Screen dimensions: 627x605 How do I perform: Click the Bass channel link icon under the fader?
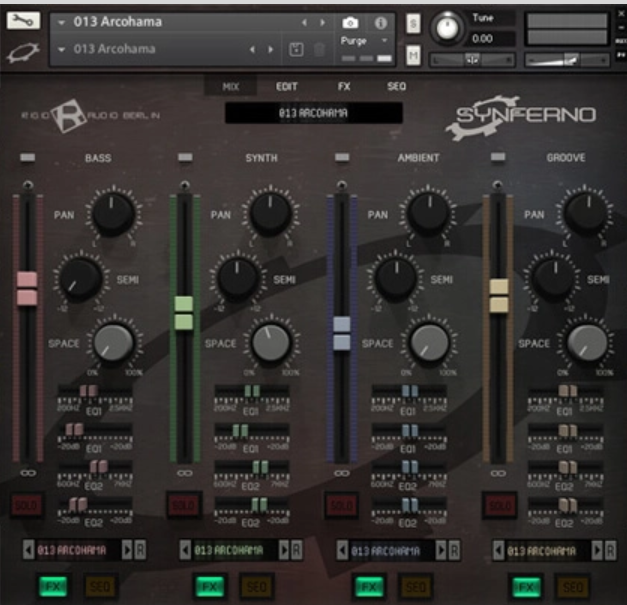pyautogui.click(x=28, y=473)
